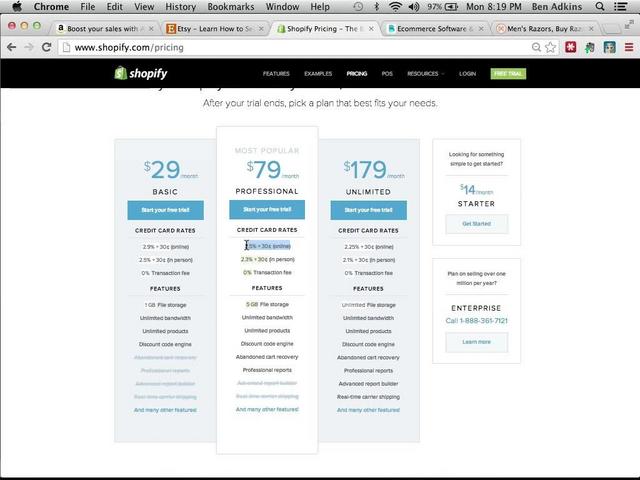Click the clock showing Mon 8:19 PM
Image resolution: width=640 pixels, height=480 pixels.
494,7
